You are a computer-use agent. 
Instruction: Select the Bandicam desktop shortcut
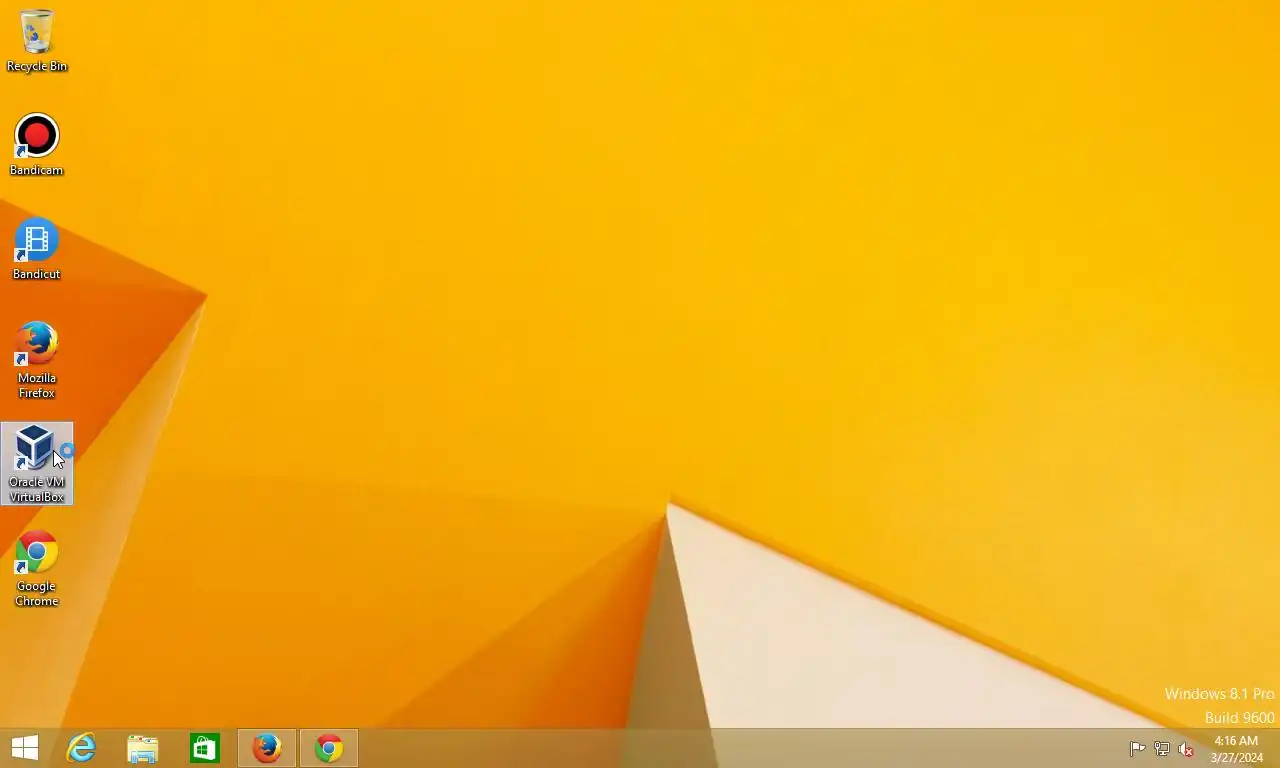tap(37, 145)
